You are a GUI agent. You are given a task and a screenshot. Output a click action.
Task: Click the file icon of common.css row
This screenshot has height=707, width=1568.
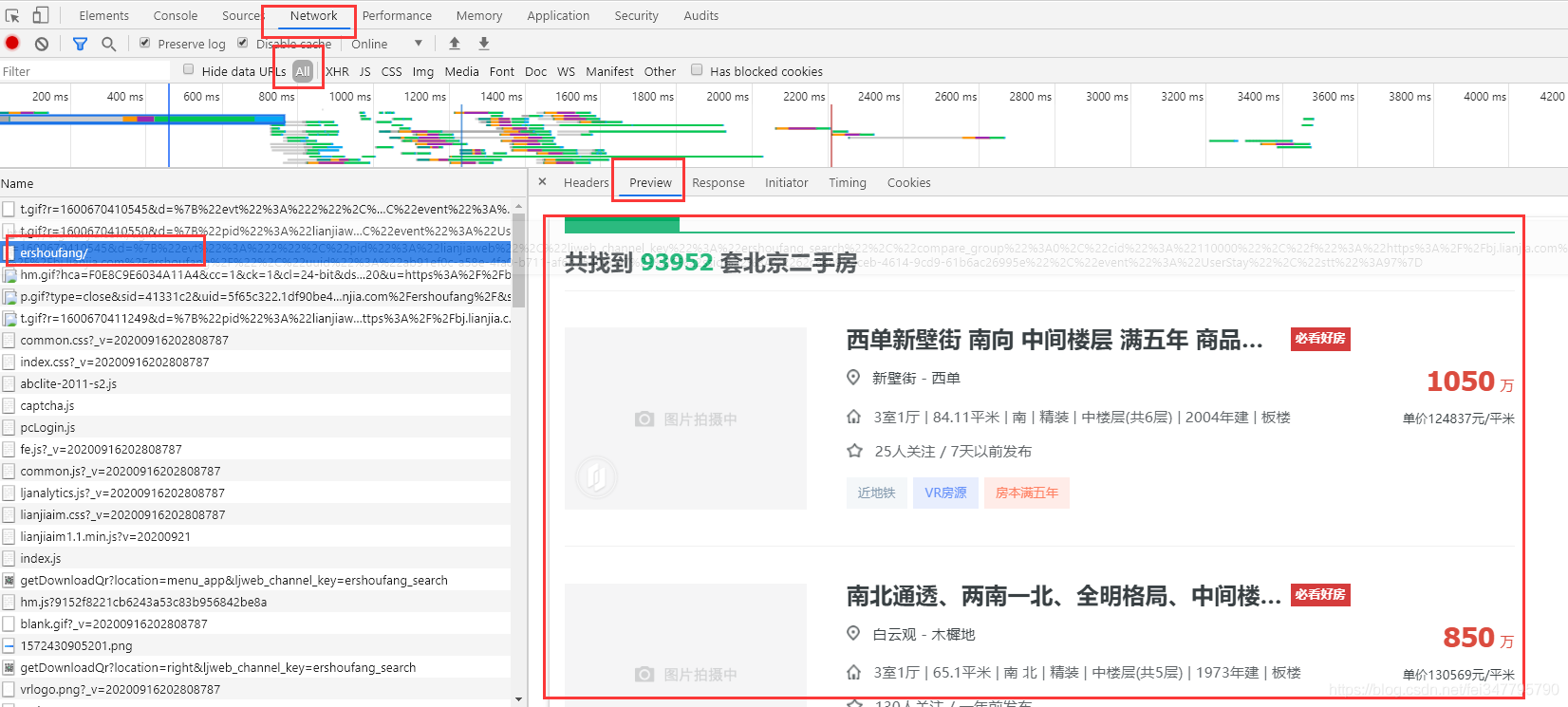[x=9, y=340]
